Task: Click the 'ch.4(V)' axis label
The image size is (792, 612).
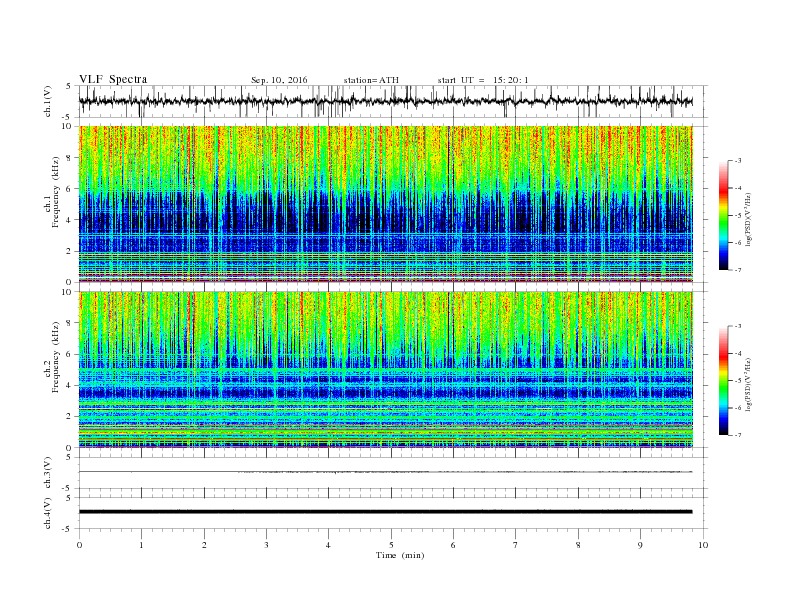Action: [48, 513]
